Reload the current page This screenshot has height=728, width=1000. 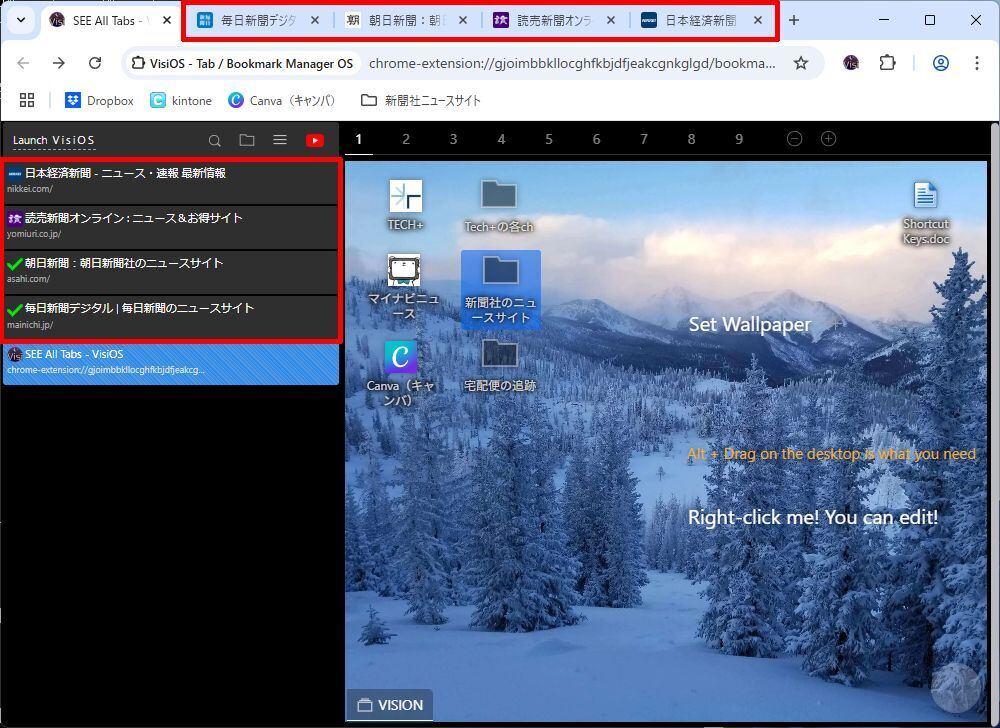pyautogui.click(x=95, y=63)
